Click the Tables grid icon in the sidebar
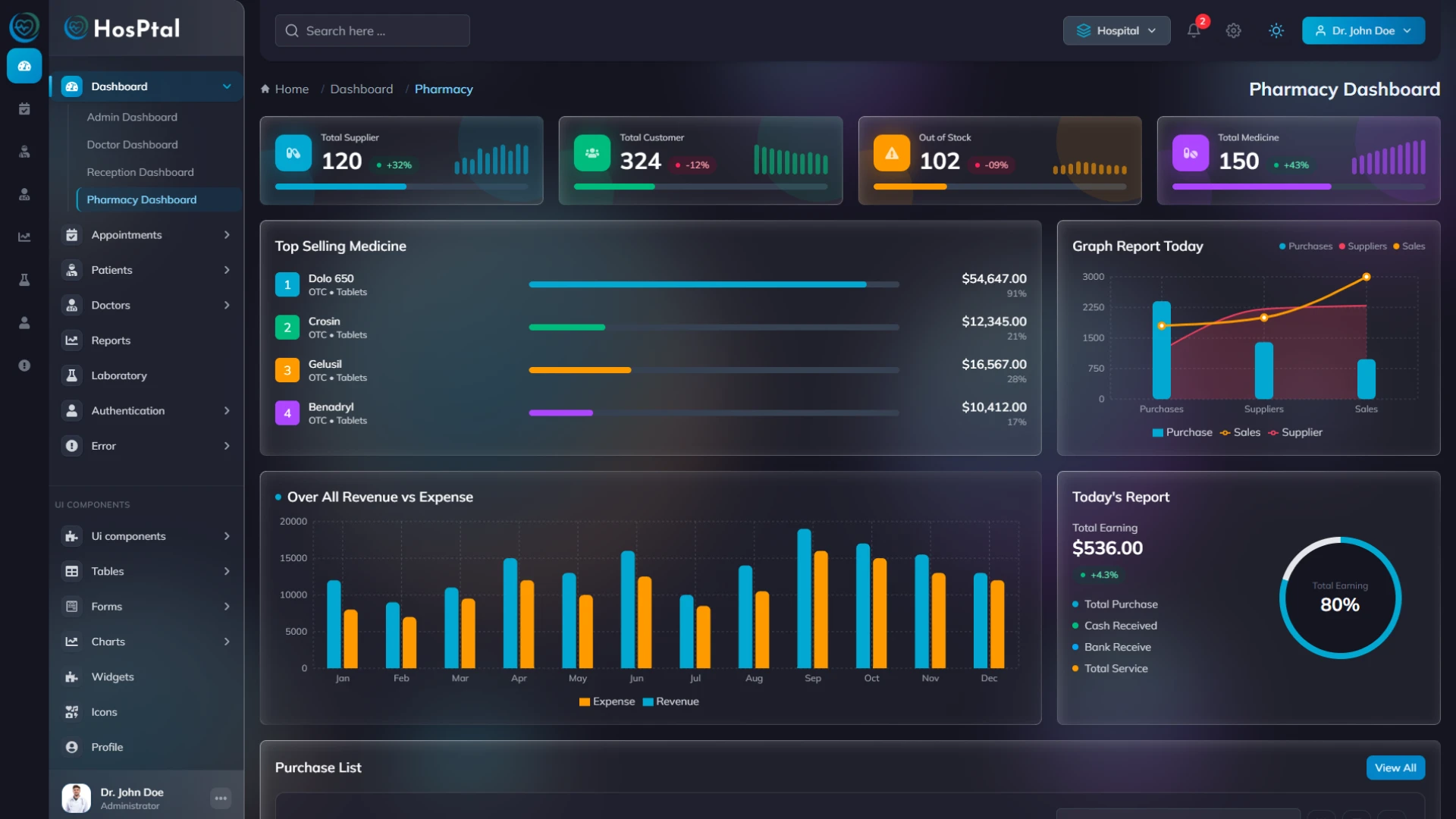The width and height of the screenshot is (1456, 819). click(x=72, y=572)
